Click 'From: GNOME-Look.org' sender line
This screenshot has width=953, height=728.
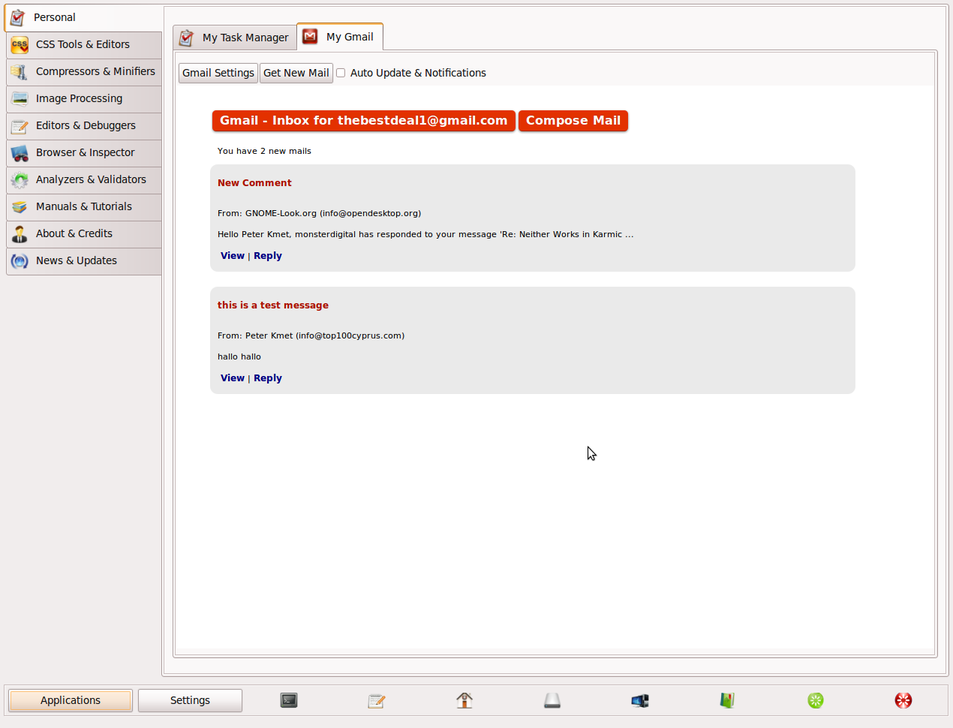click(x=319, y=213)
